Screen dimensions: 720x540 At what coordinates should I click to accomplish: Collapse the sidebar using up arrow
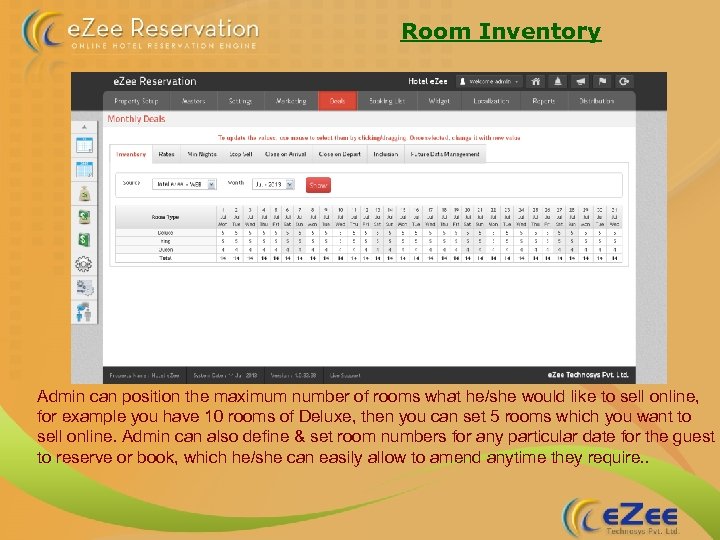click(x=84, y=127)
